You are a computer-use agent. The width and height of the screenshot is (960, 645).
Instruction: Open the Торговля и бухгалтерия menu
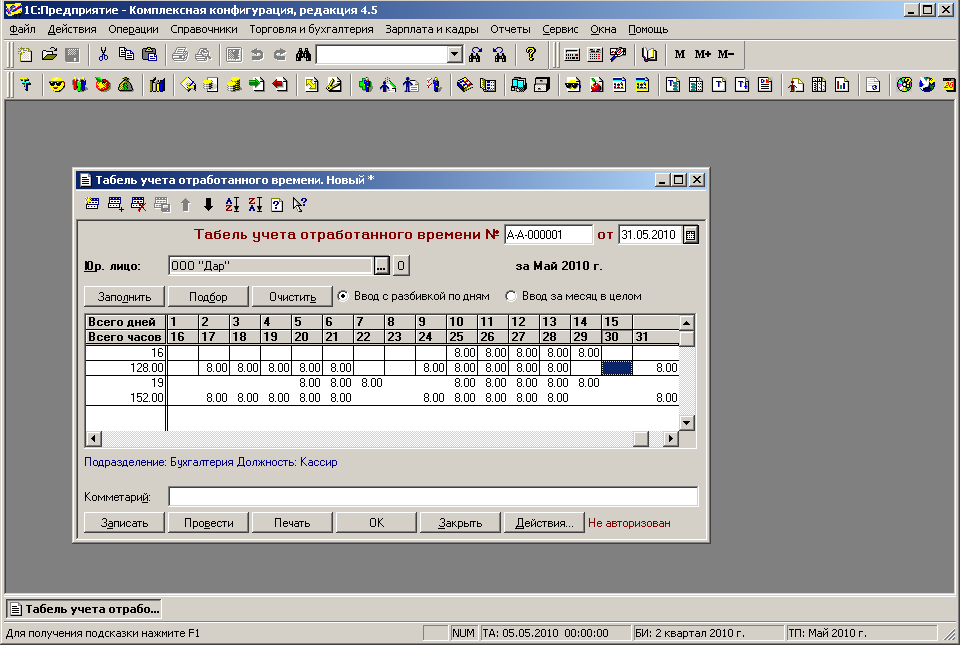click(311, 29)
